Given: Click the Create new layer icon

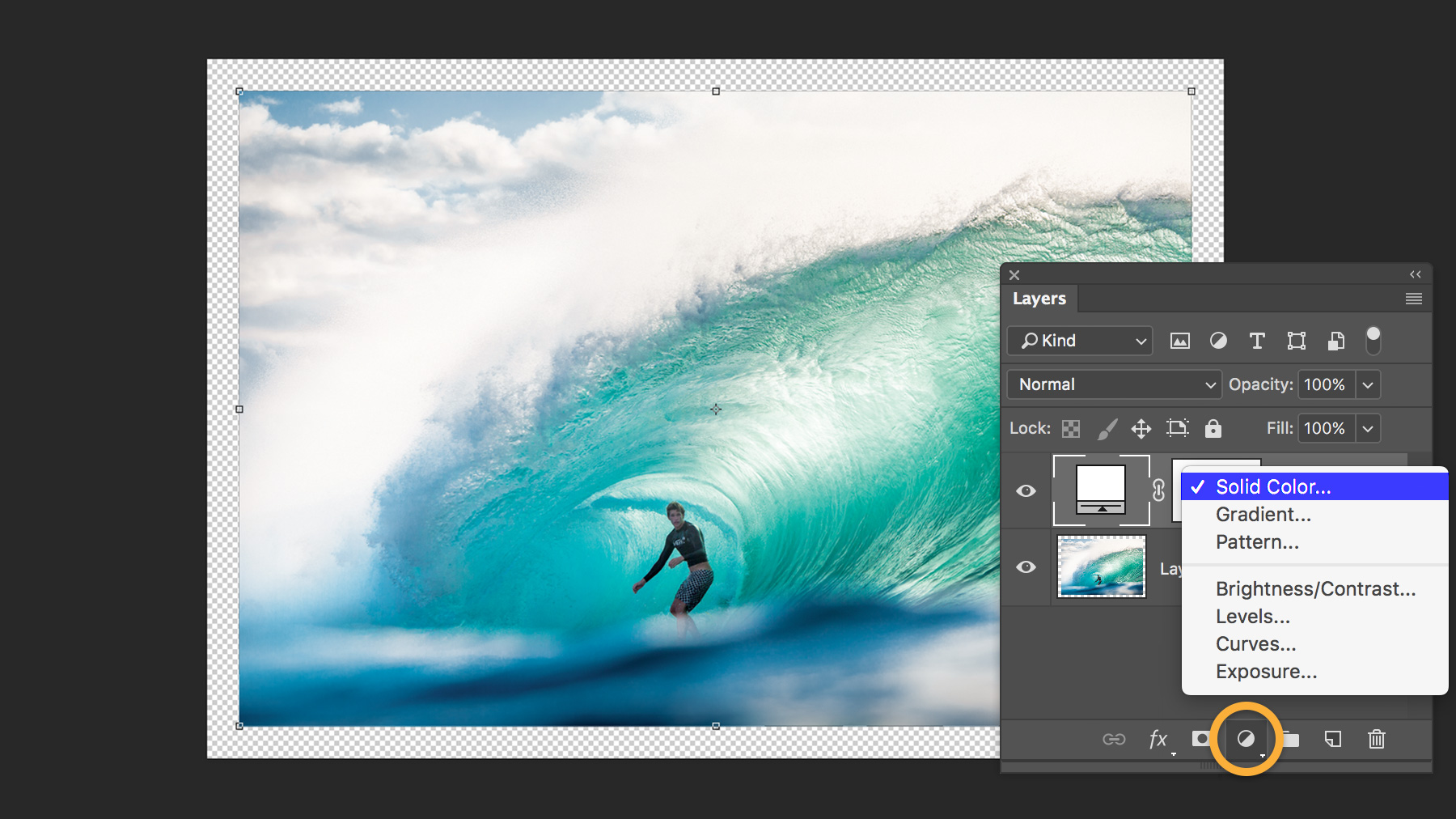Looking at the screenshot, I should click(1332, 739).
